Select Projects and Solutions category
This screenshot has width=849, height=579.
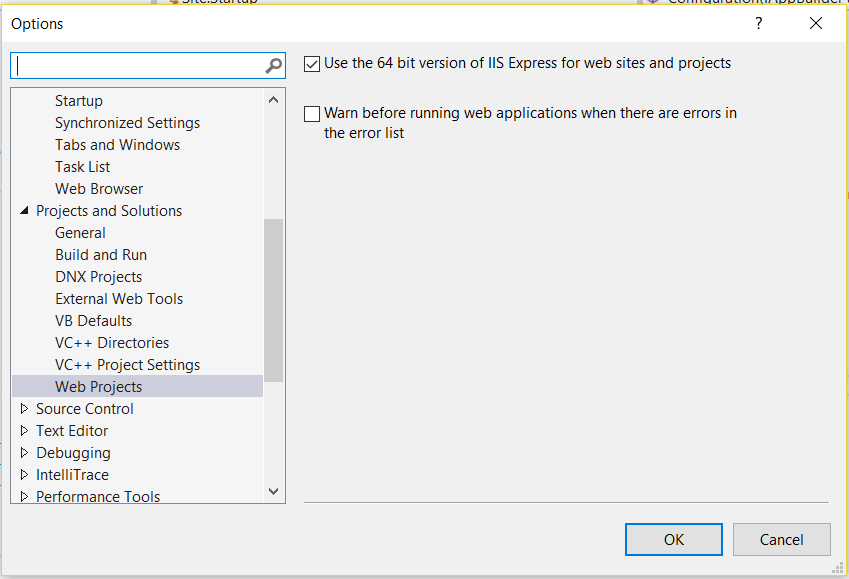[109, 211]
